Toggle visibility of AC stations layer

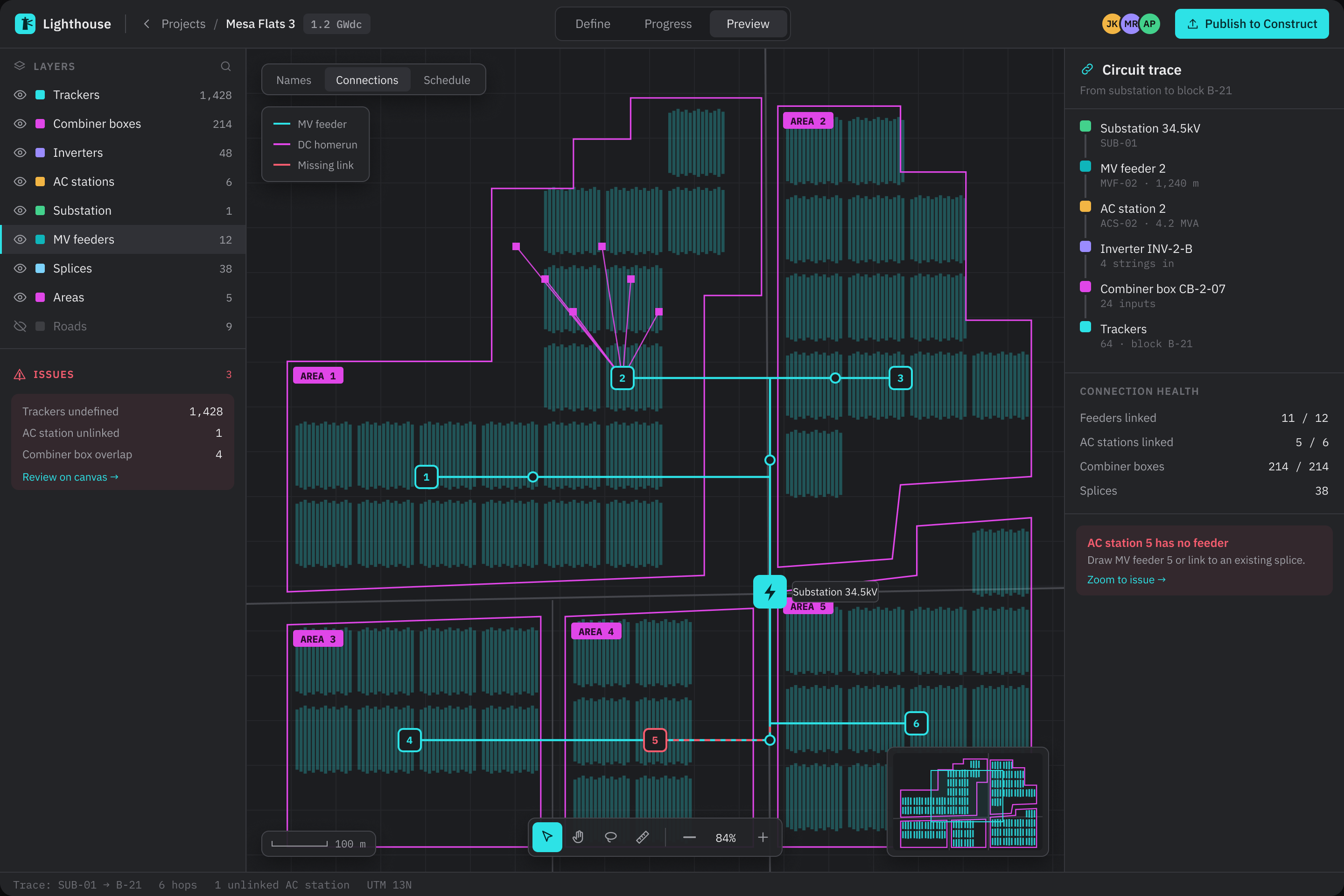[x=20, y=182]
